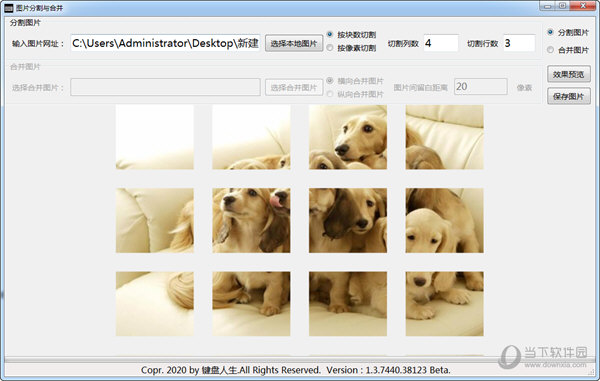
Task: Focus the 切割行数 field showing 3
Action: coord(519,43)
